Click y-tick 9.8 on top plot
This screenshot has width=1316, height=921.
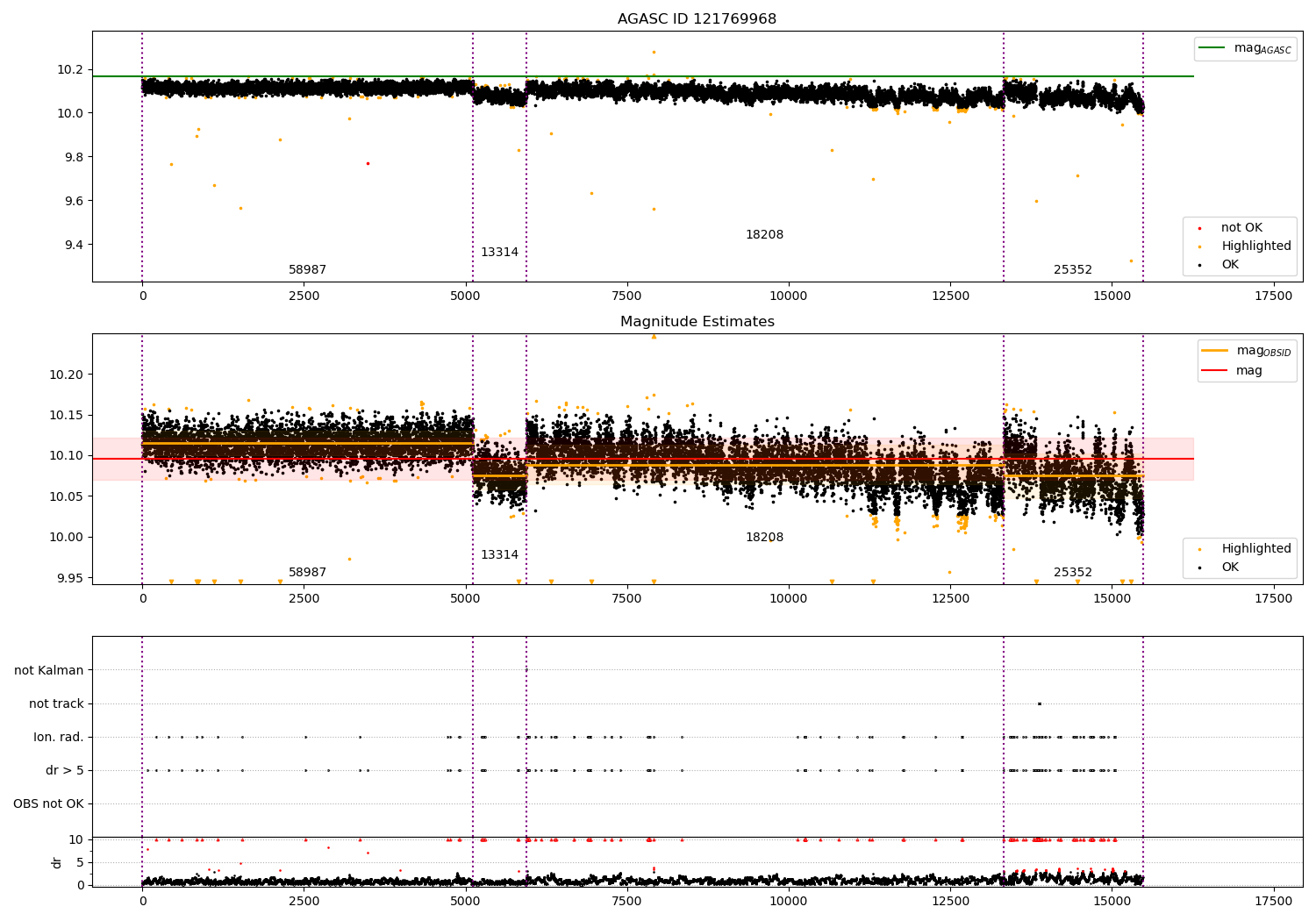pyautogui.click(x=74, y=158)
